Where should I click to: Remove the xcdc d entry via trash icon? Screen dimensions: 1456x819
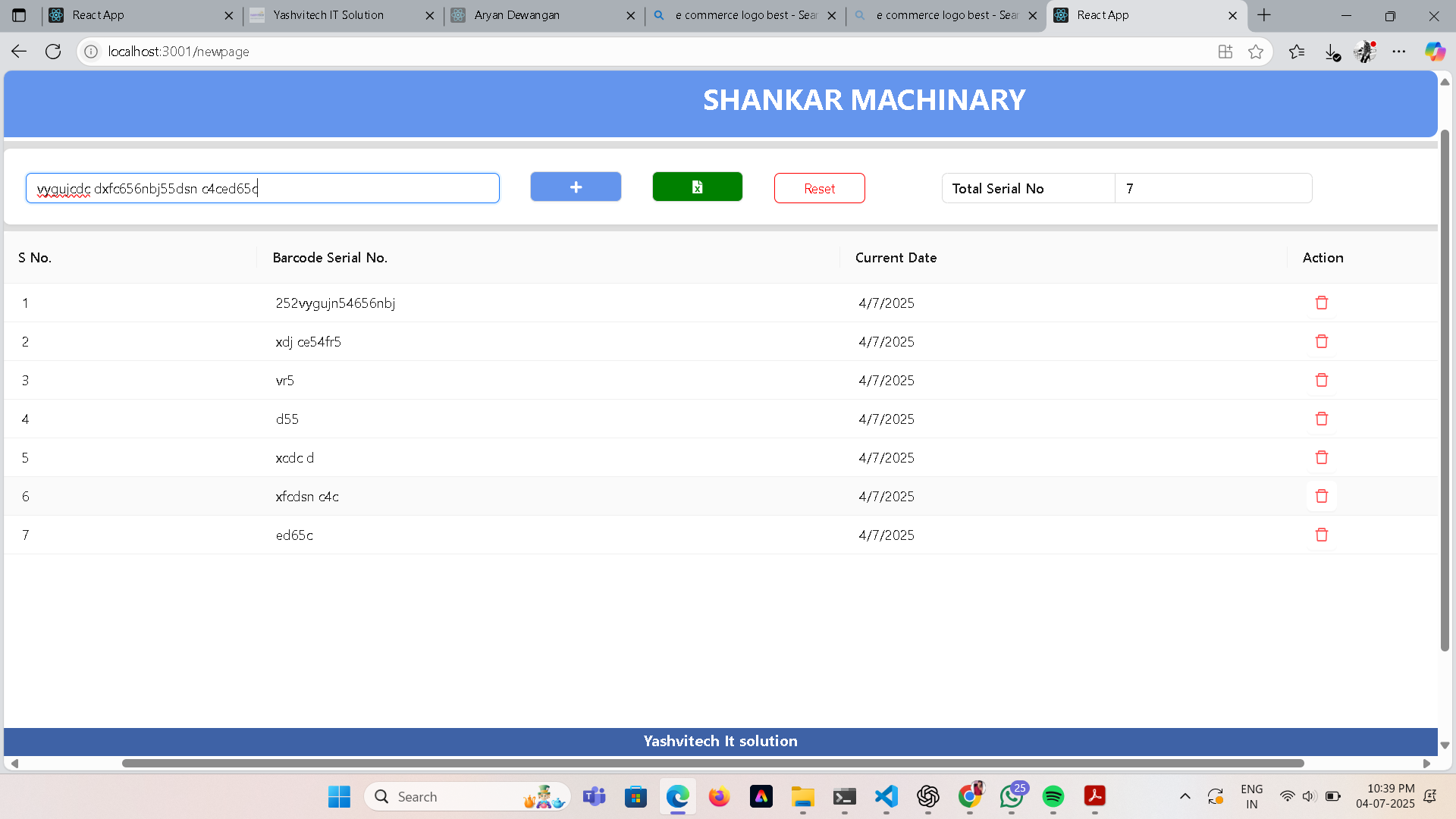tap(1321, 457)
